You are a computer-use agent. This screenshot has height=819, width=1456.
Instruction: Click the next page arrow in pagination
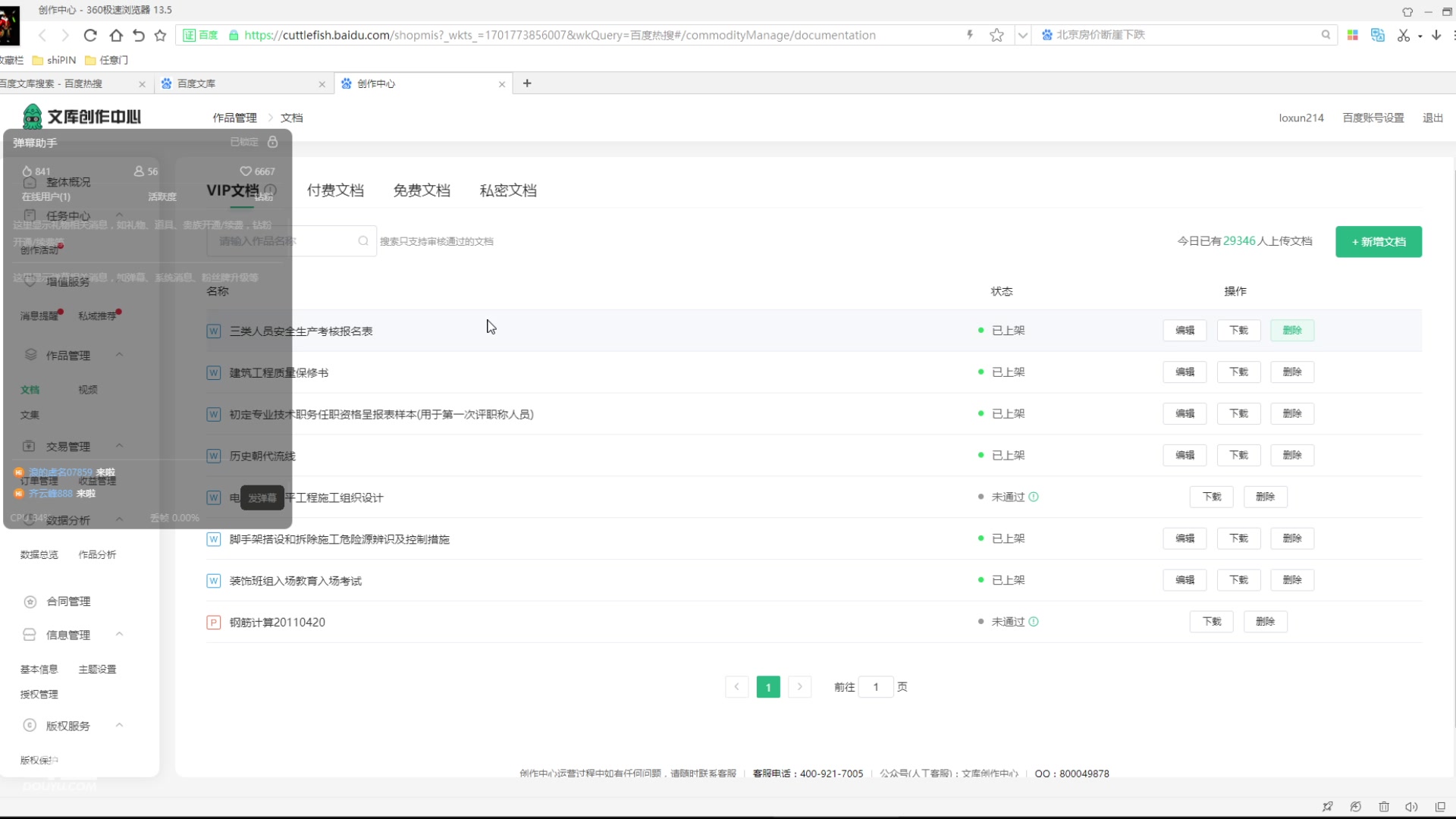pos(799,687)
